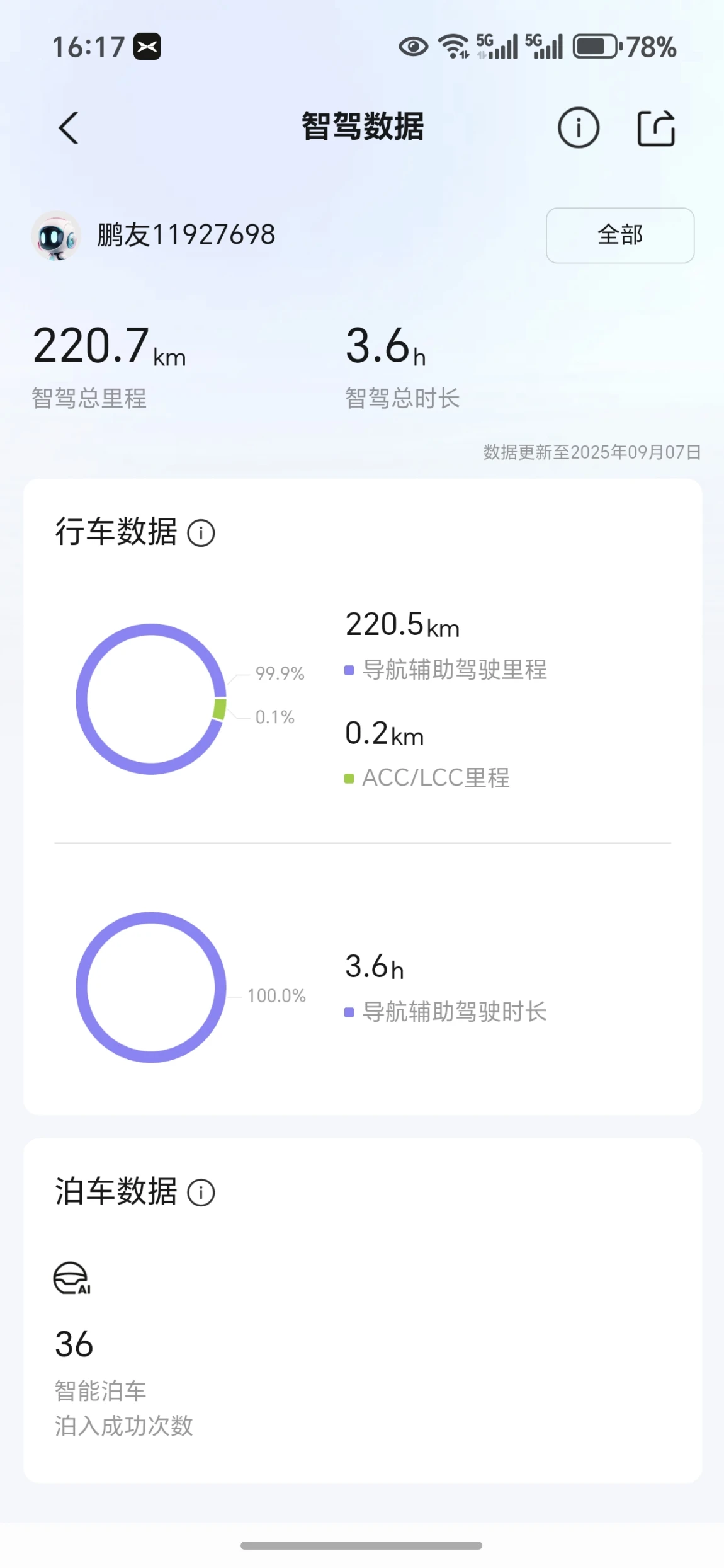
Task: Tap the purple swatch beside 导航辅助驾驶里程
Action: (x=349, y=670)
